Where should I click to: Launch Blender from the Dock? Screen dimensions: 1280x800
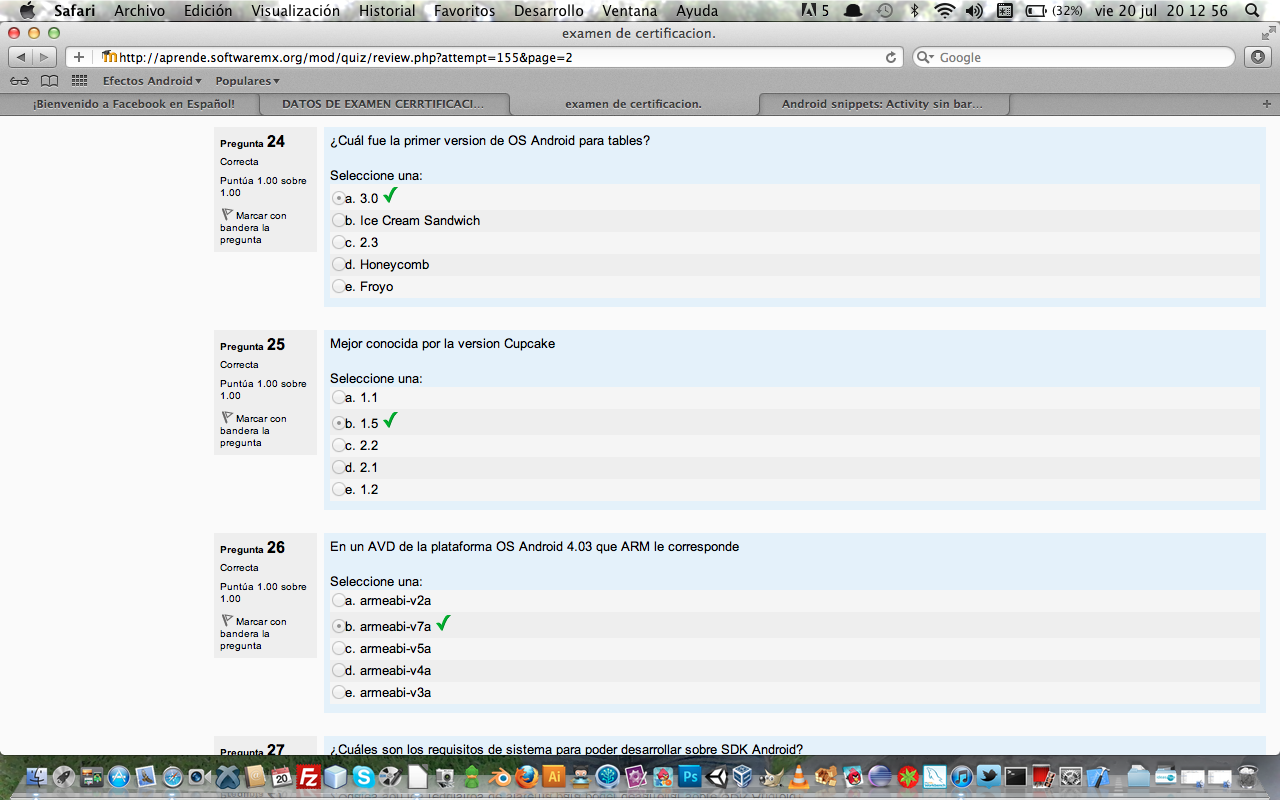pos(500,776)
